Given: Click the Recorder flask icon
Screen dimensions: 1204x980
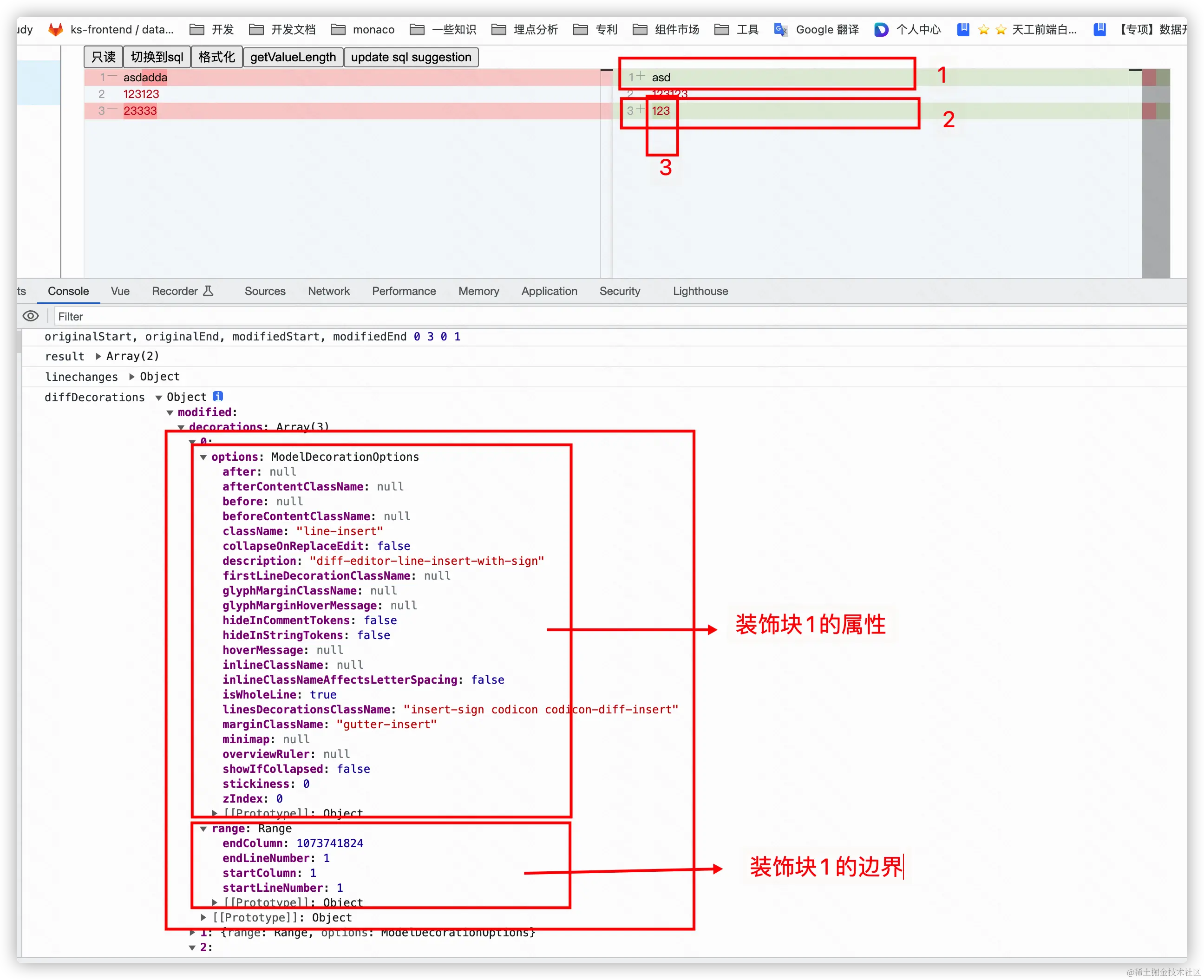Looking at the screenshot, I should [x=208, y=291].
